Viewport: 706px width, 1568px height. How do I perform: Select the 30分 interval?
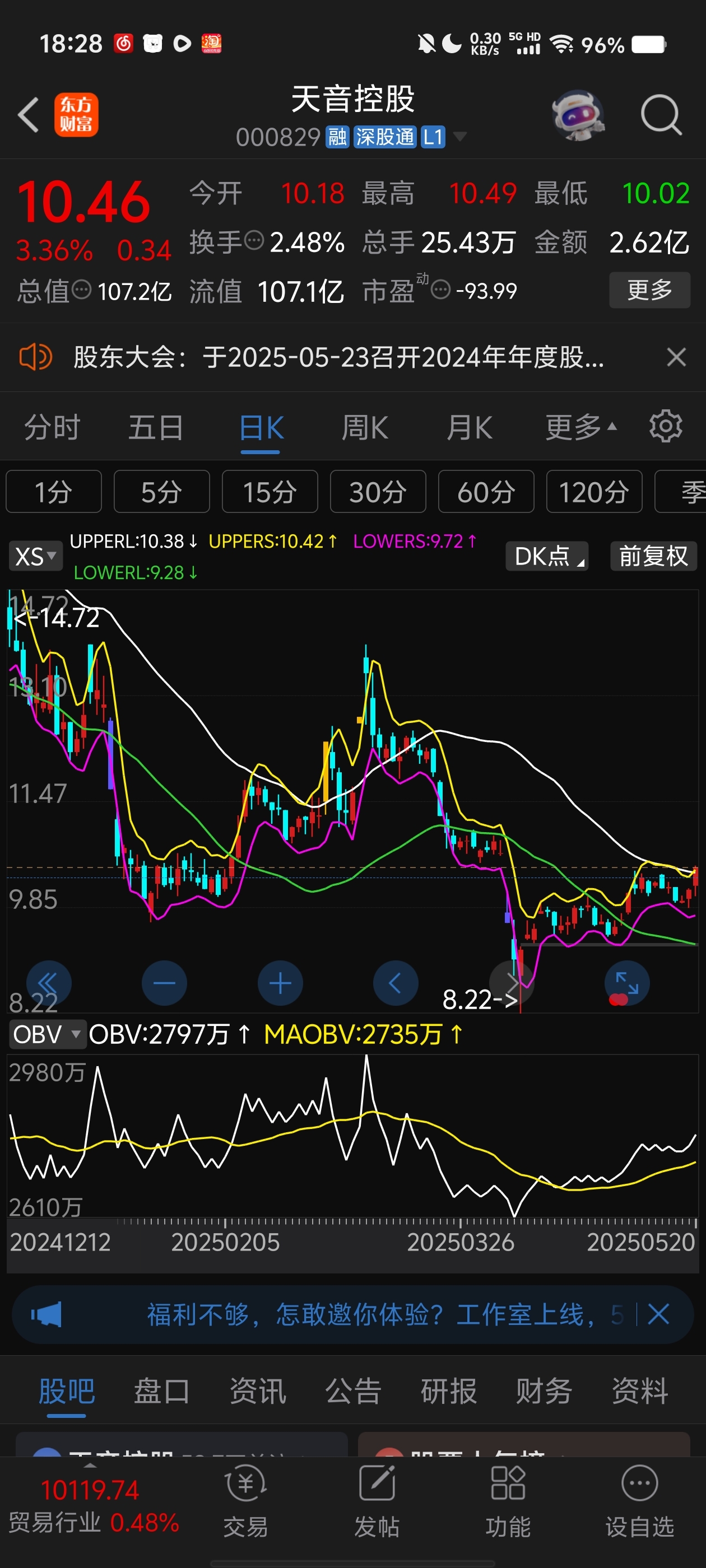[x=378, y=491]
